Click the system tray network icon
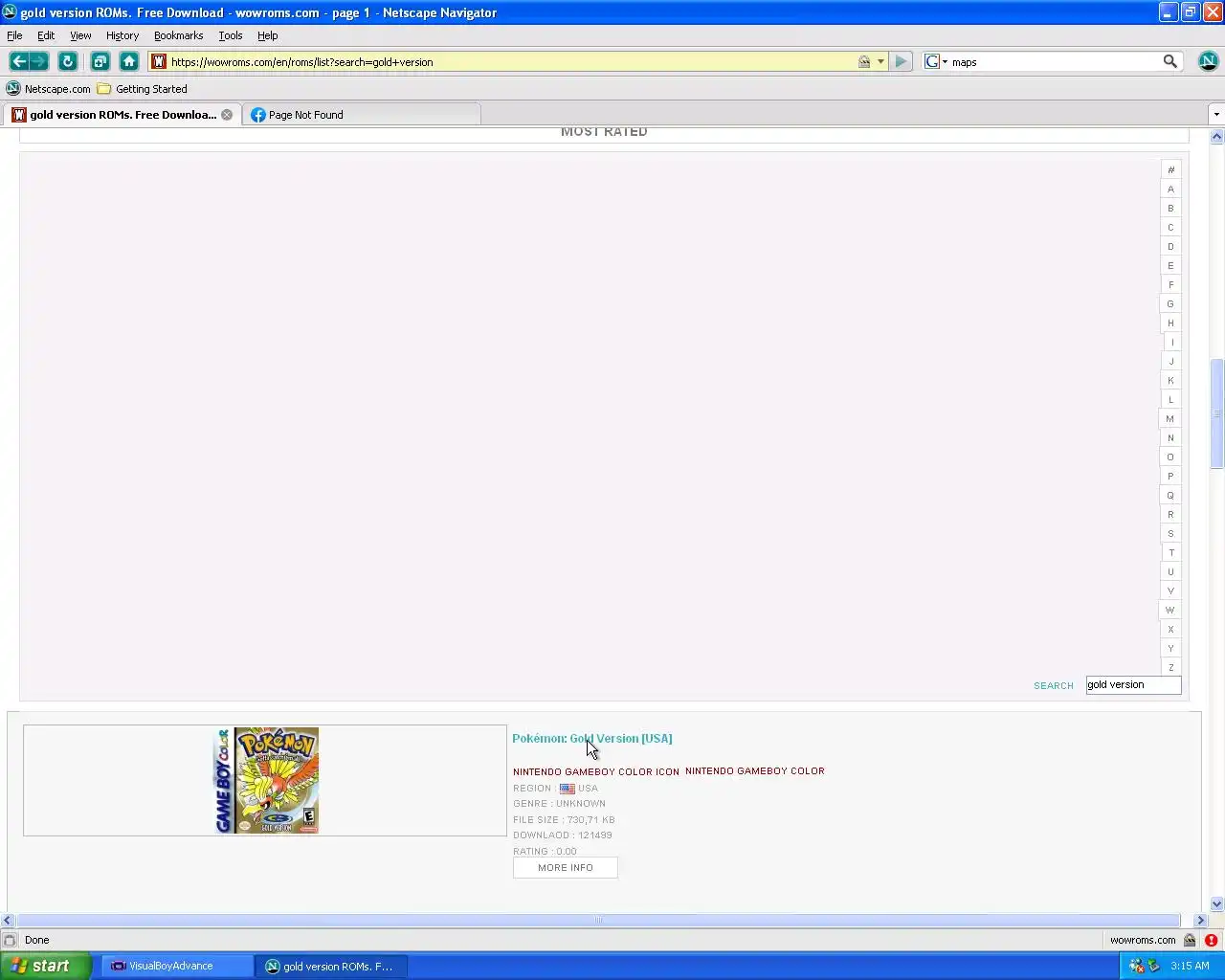 [x=1137, y=966]
